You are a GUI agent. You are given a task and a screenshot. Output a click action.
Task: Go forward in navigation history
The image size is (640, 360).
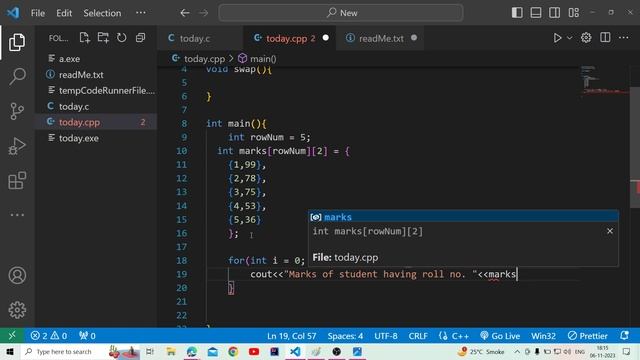click(x=204, y=13)
